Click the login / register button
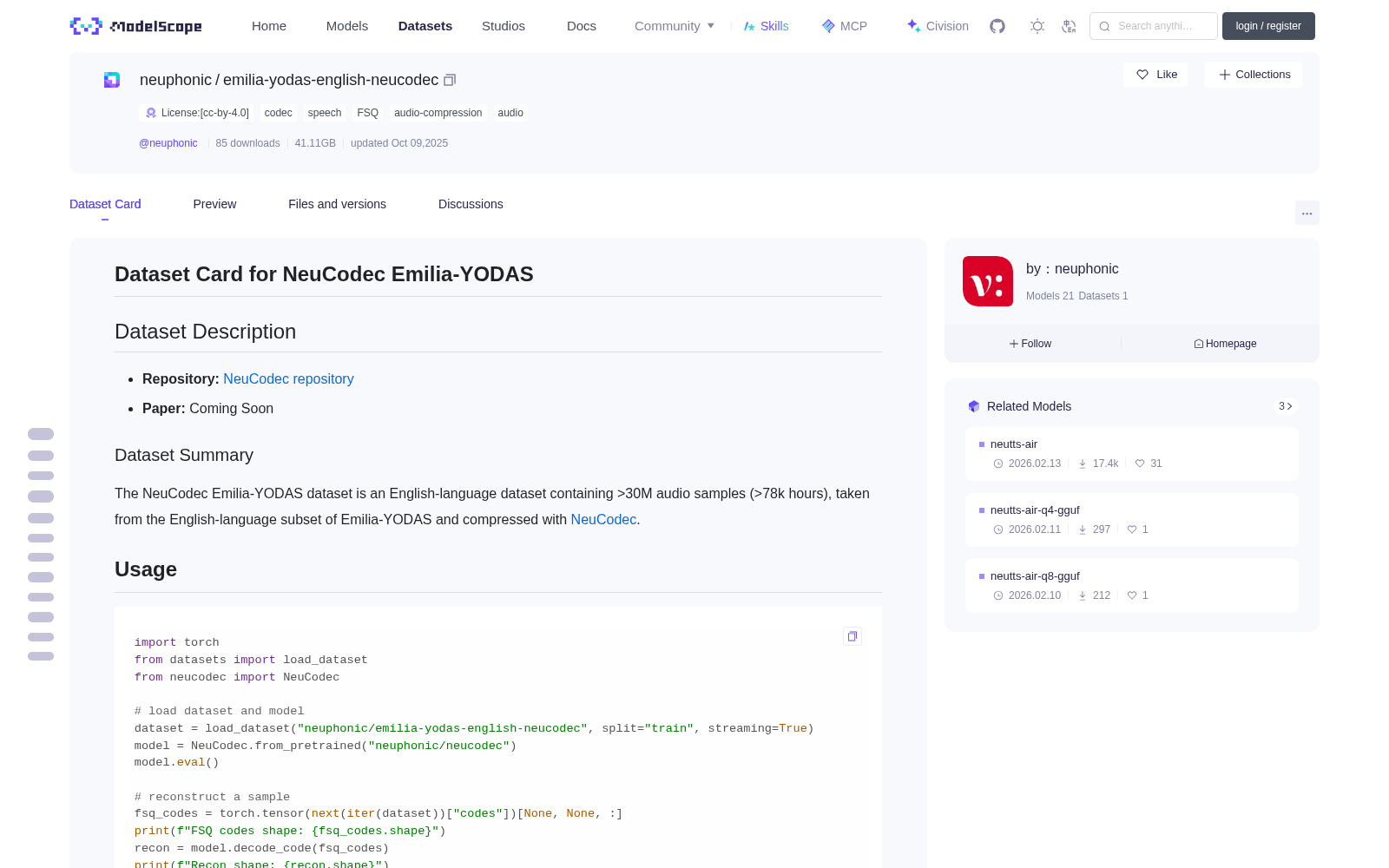1389x868 pixels. click(x=1268, y=26)
